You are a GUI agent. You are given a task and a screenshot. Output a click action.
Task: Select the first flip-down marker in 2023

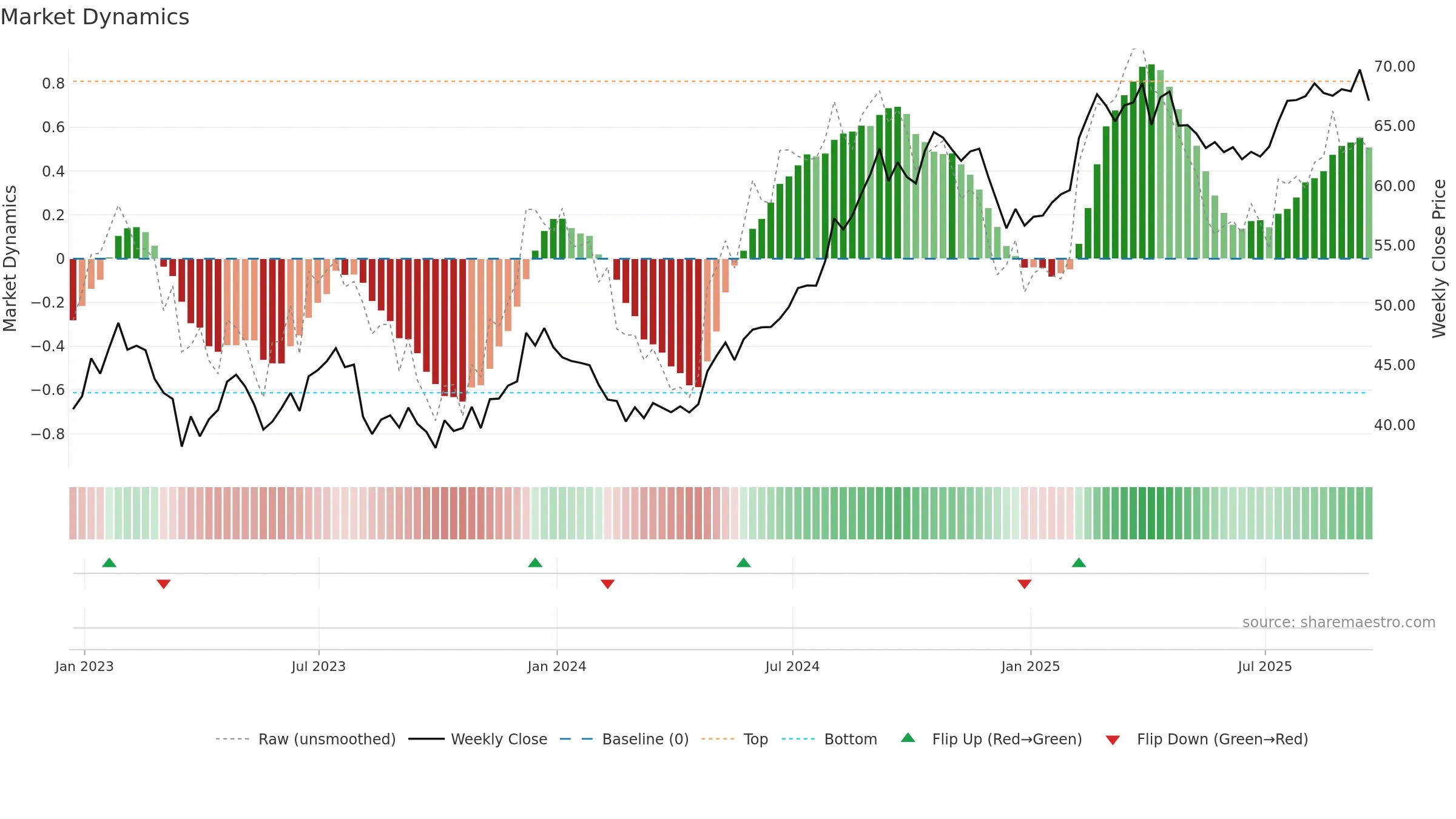tap(164, 584)
